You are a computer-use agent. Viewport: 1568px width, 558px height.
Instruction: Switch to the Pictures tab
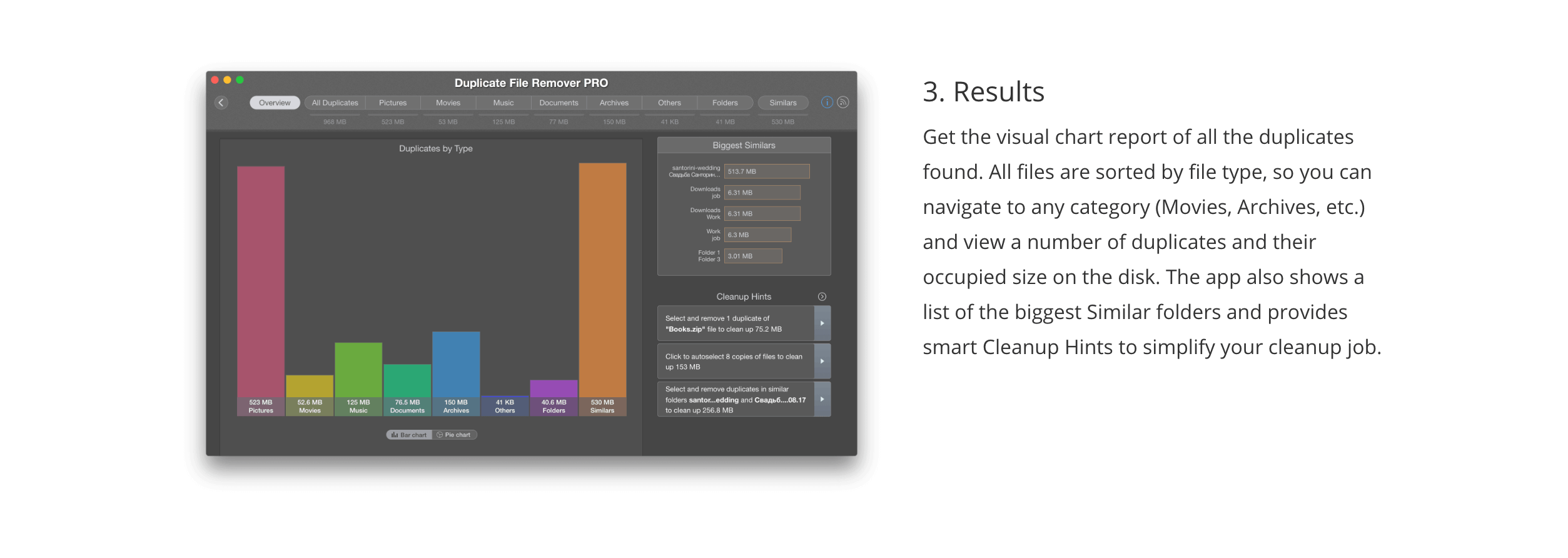[393, 103]
